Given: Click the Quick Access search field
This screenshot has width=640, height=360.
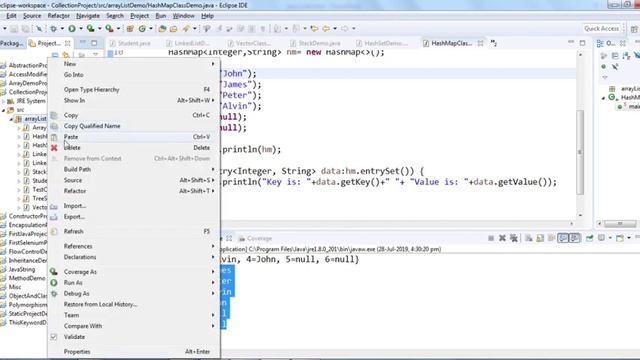Looking at the screenshot, I should (601, 28).
